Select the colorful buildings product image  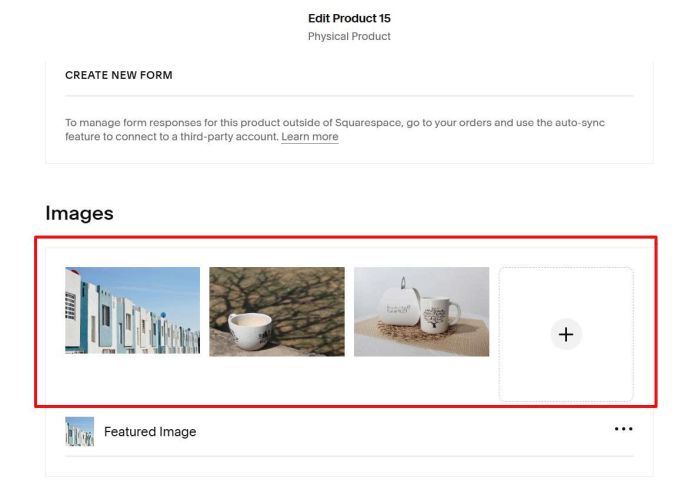[x=132, y=311]
